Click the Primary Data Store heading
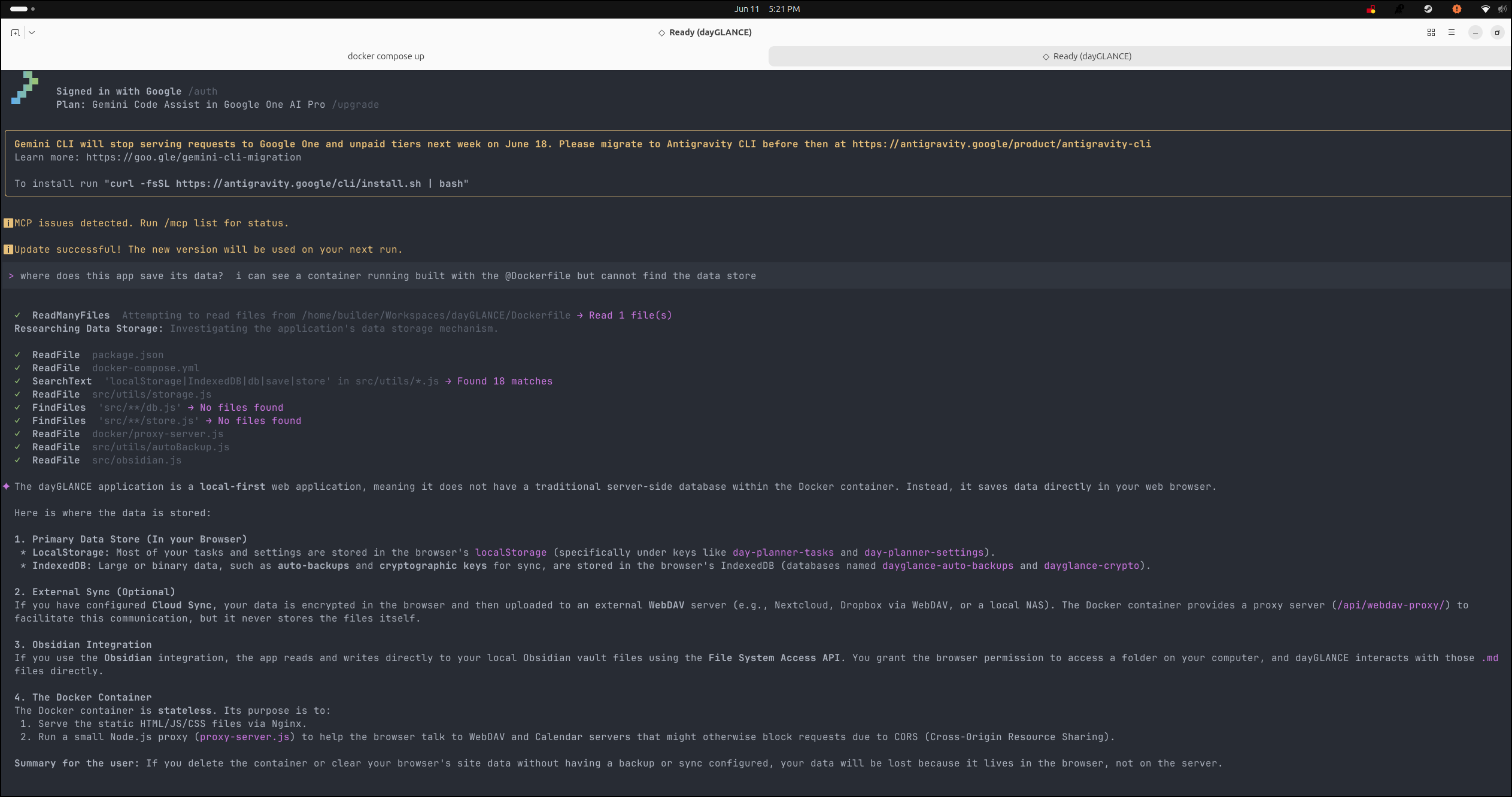The width and height of the screenshot is (1512, 797). click(x=130, y=540)
